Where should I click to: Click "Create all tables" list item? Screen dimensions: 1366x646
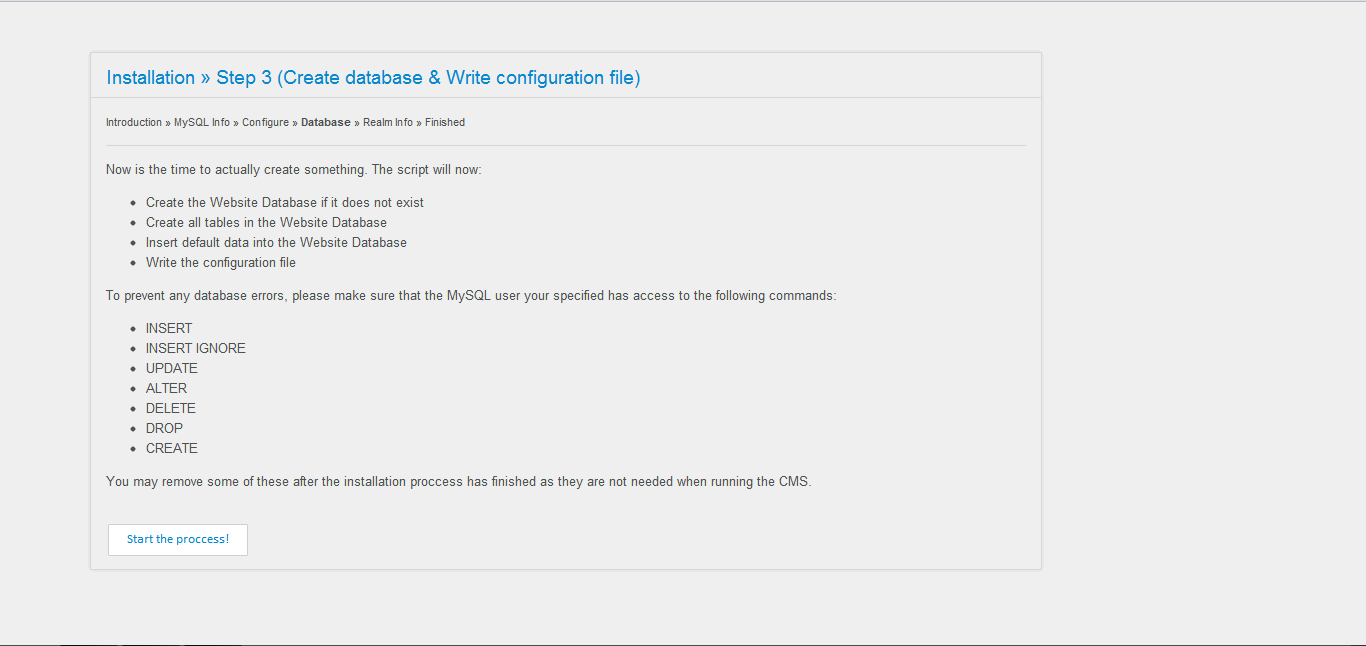click(x=266, y=223)
